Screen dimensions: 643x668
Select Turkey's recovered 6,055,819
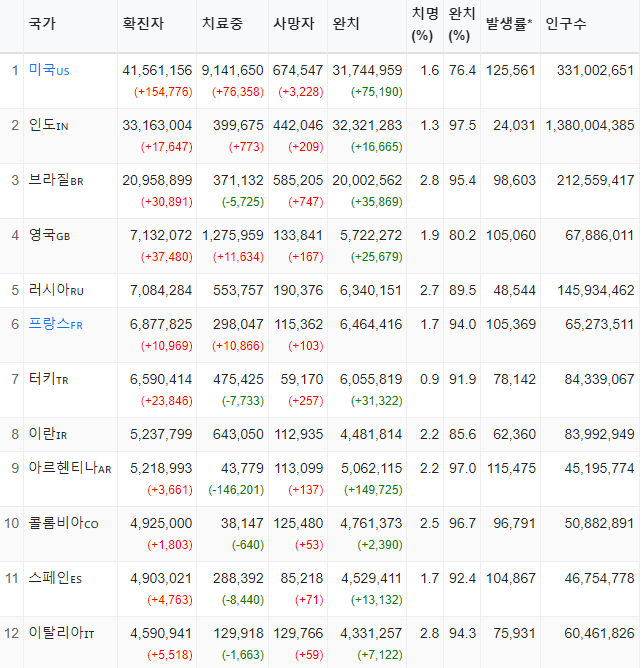(x=371, y=379)
